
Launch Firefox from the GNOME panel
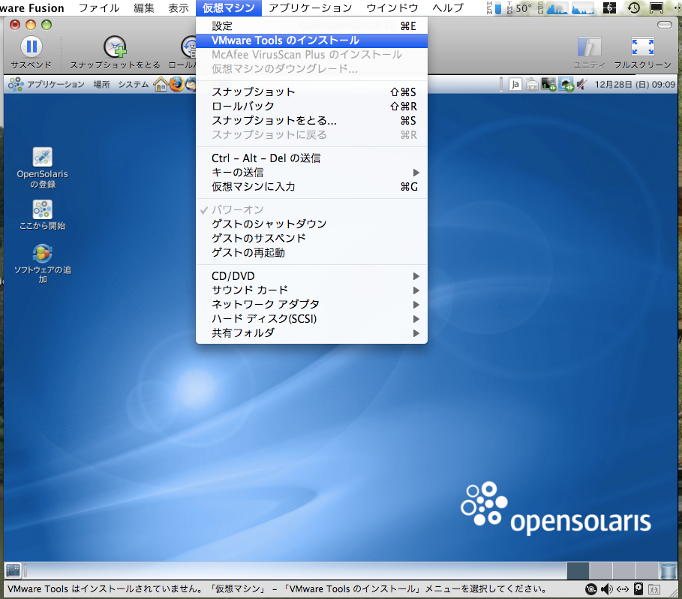pyautogui.click(x=176, y=84)
